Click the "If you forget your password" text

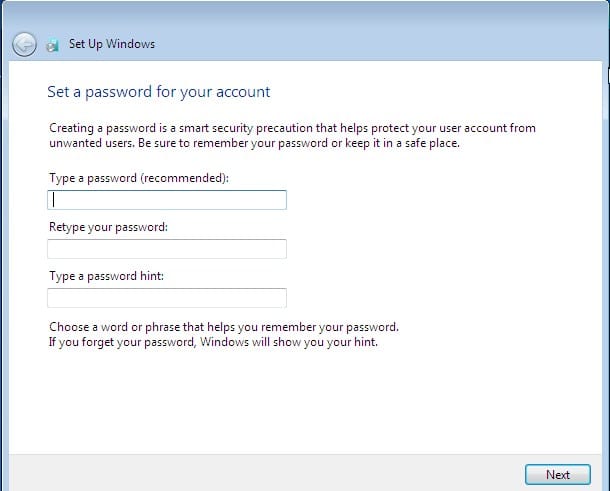[x=213, y=342]
